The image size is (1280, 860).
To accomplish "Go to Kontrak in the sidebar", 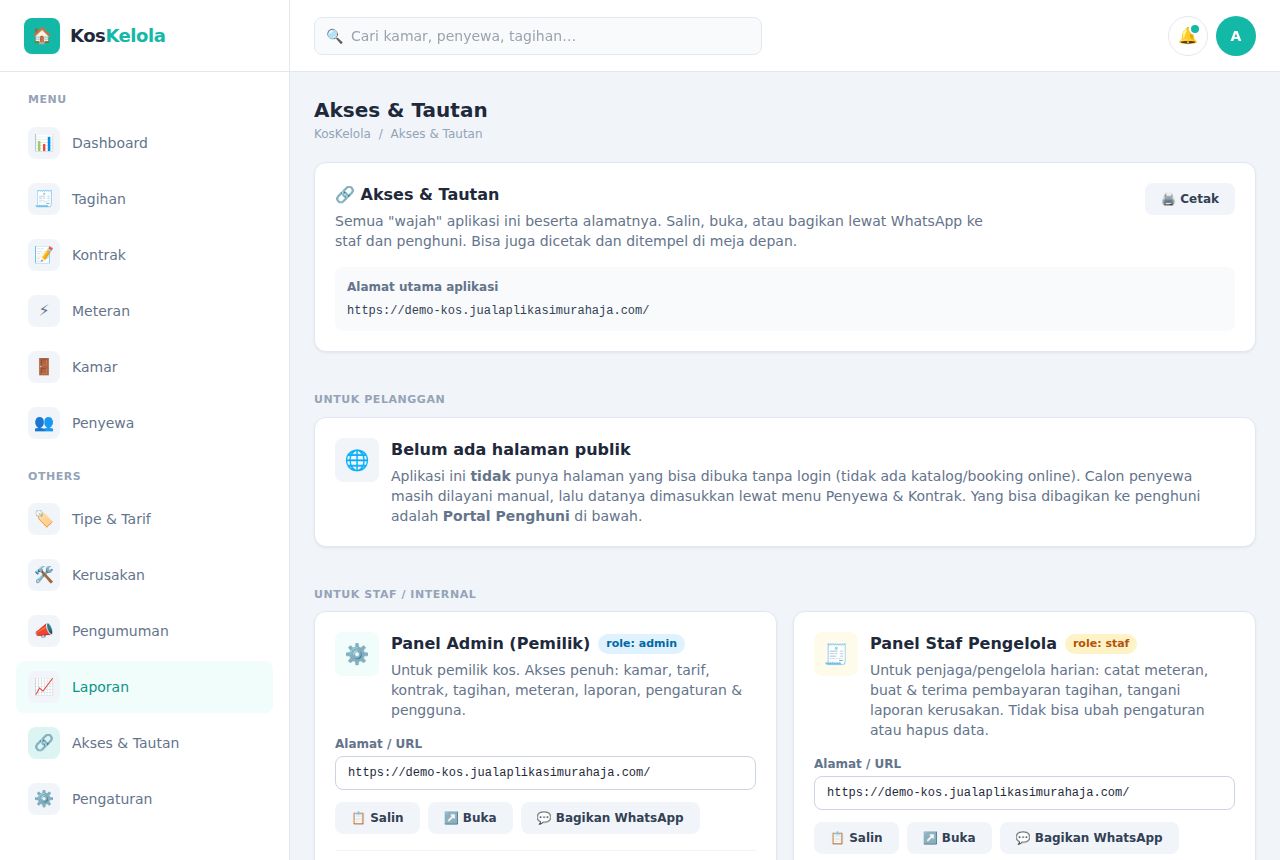I will 144,255.
